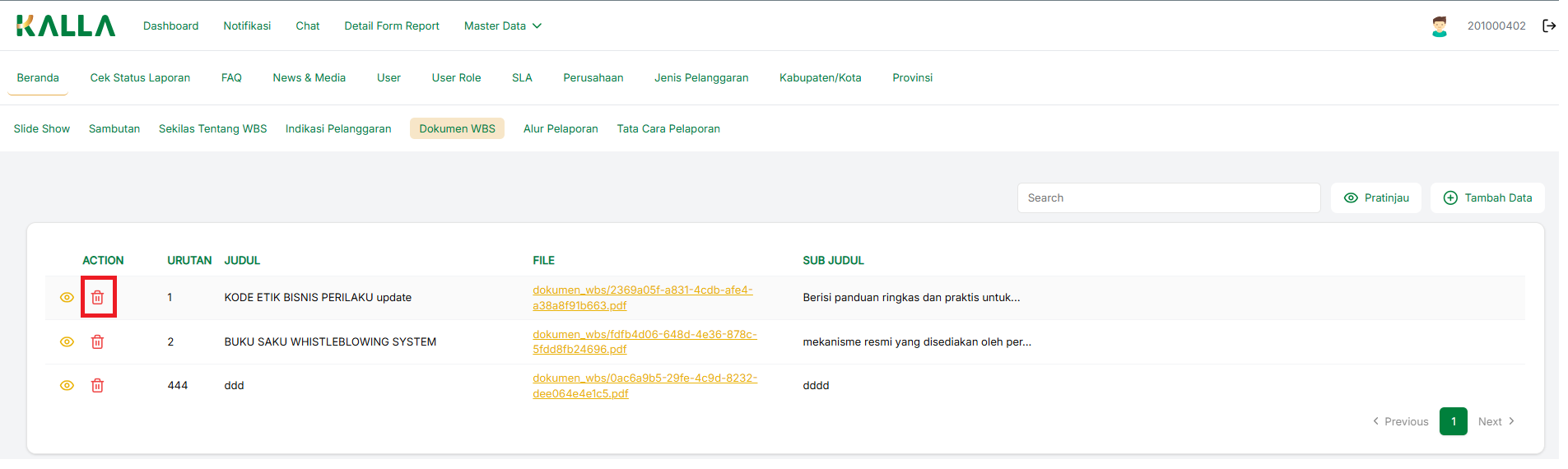Click in the Search input field
Viewport: 1568px width, 469px height.
[x=1168, y=197]
